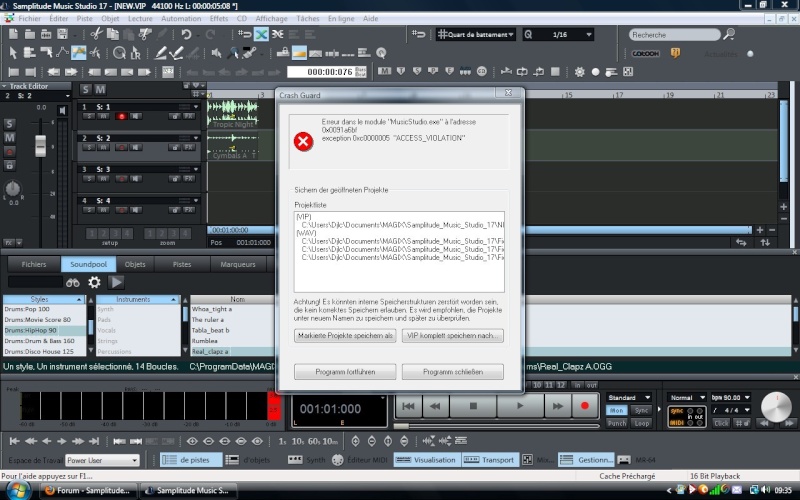Expand the track 2 options arrow
This screenshot has height=500, width=800.
pos(195,138)
